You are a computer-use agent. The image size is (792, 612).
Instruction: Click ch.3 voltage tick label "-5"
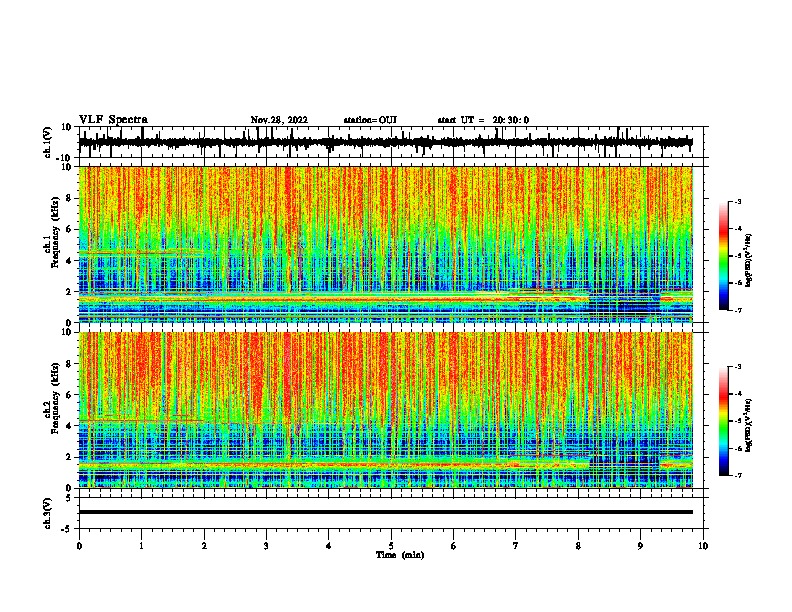(x=67, y=529)
